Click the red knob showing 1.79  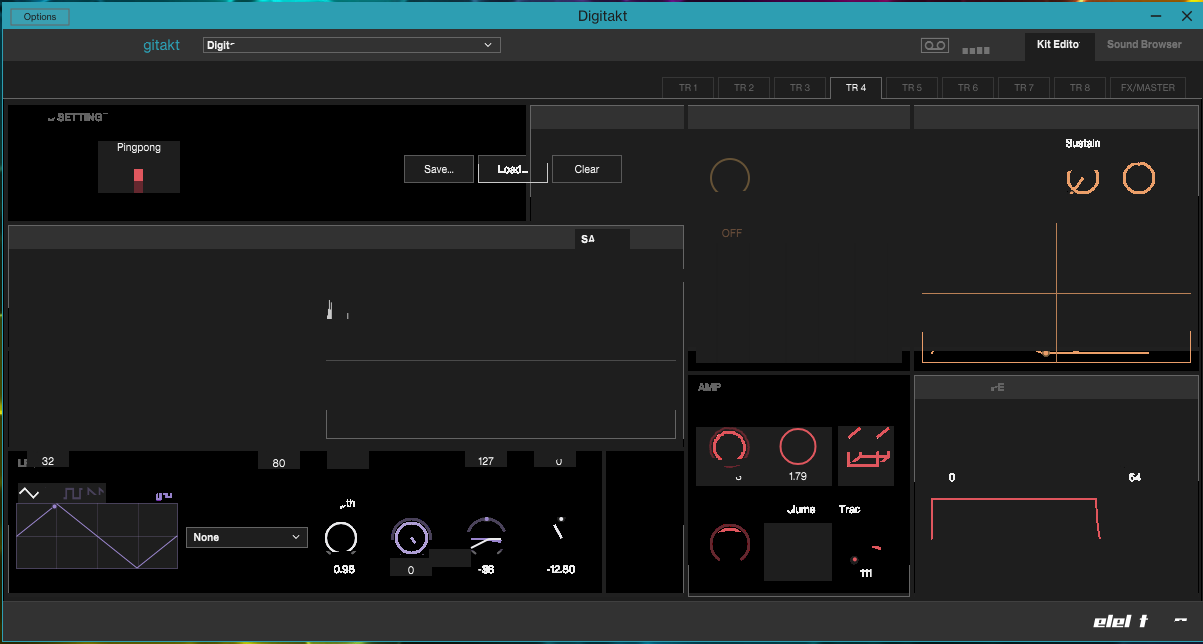797,446
